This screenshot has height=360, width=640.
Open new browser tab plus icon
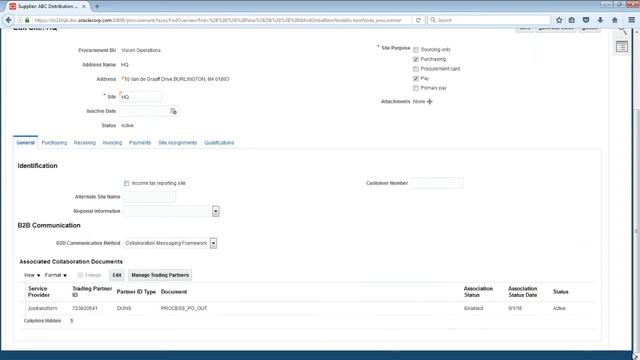click(97, 6)
